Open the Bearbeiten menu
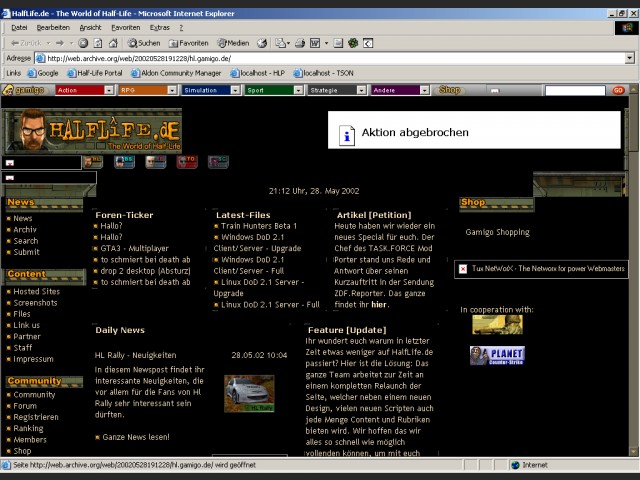Screen dimensions: 640x480 53,28
